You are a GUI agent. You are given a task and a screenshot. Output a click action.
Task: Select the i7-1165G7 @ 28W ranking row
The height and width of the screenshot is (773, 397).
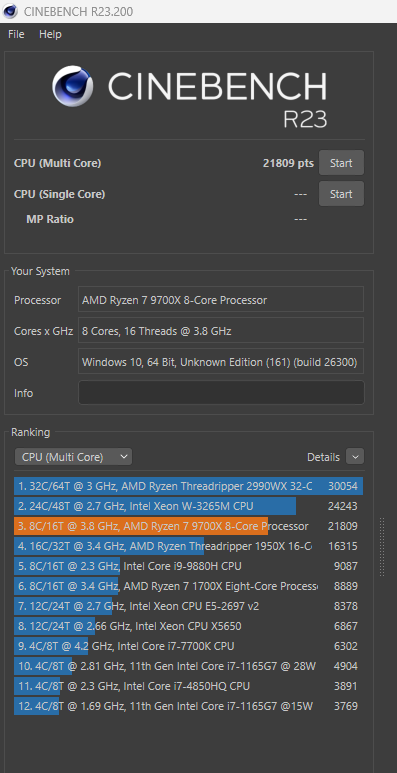click(x=188, y=666)
